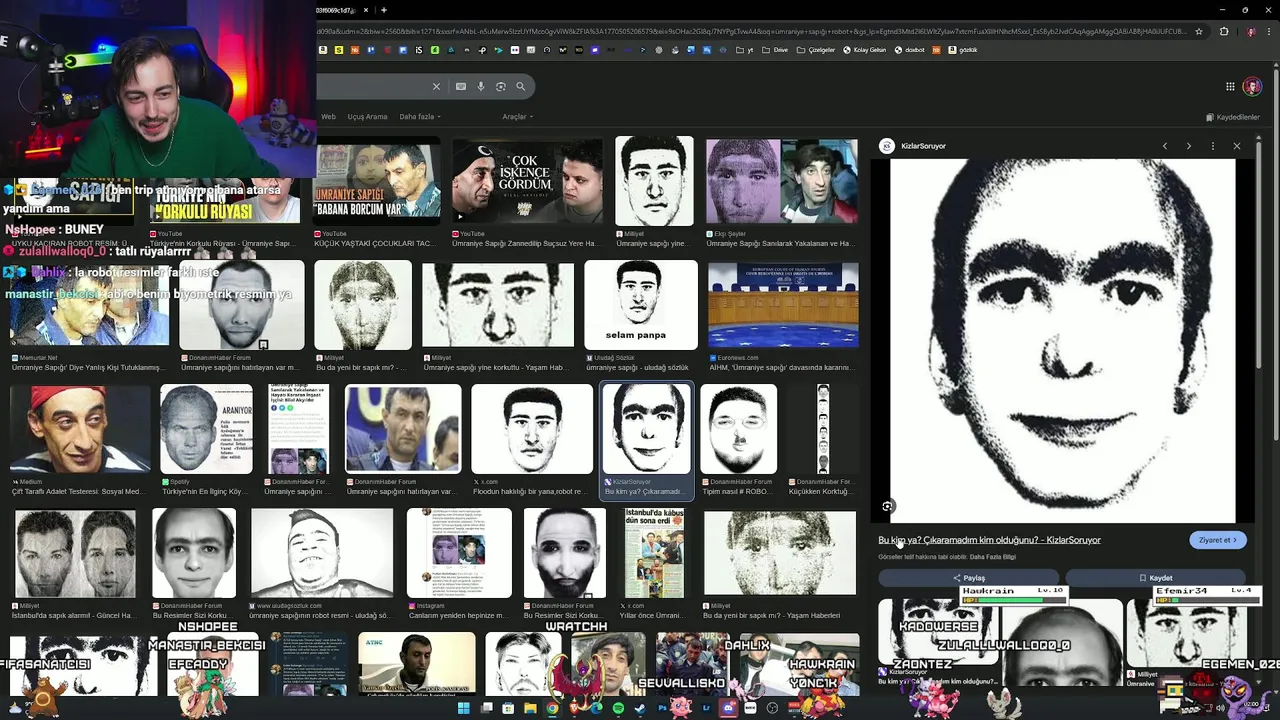The image size is (1280, 720).
Task: Select the 'selam panpa' sketch thumbnail
Action: (x=640, y=305)
